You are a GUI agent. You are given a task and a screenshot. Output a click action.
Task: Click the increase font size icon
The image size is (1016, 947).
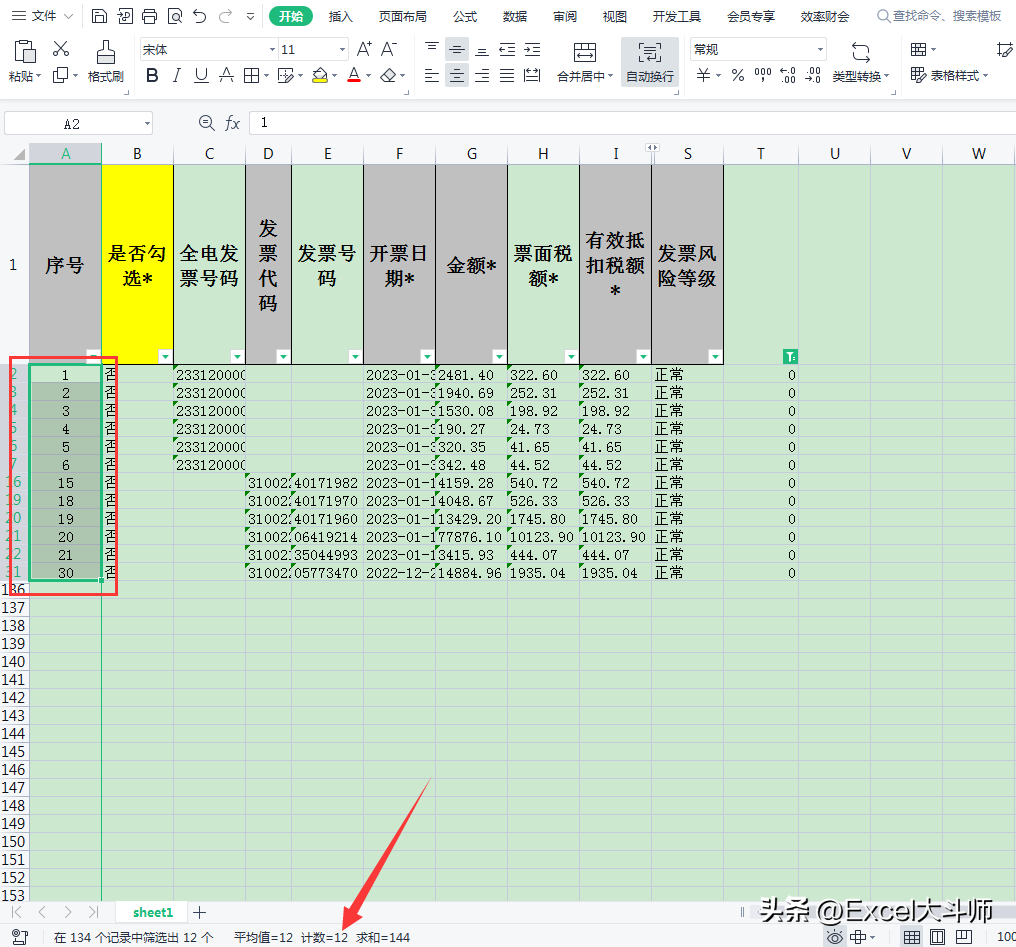364,49
